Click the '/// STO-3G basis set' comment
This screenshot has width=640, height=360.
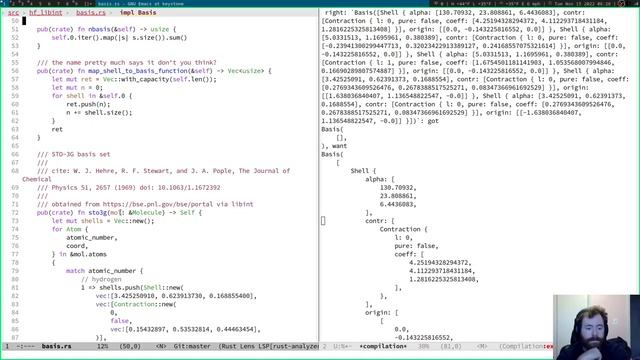coord(73,154)
